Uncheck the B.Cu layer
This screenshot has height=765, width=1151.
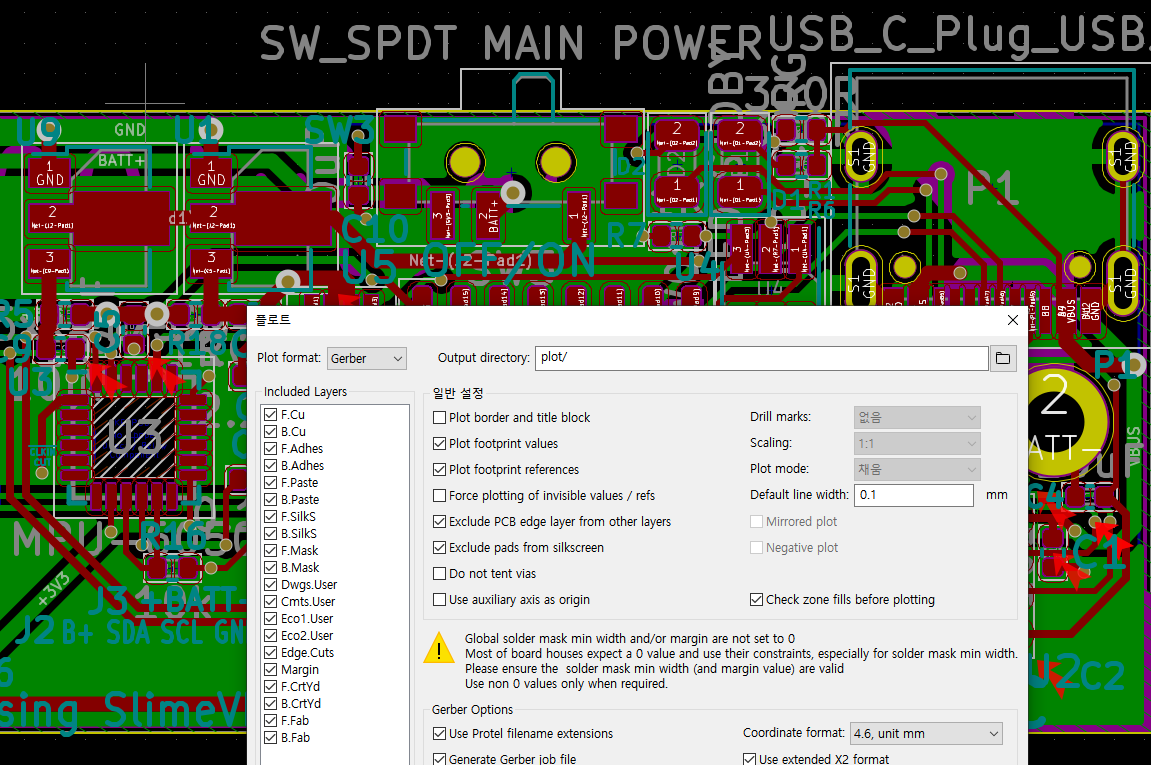click(270, 432)
